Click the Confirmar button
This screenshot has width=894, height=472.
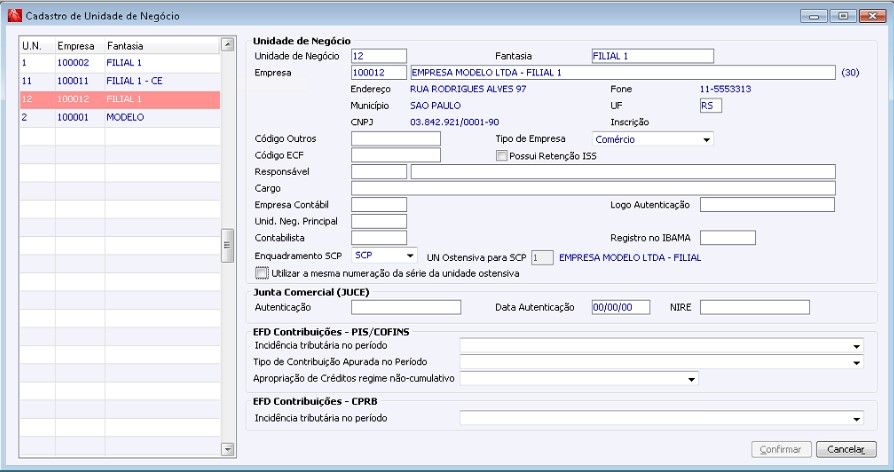(781, 449)
